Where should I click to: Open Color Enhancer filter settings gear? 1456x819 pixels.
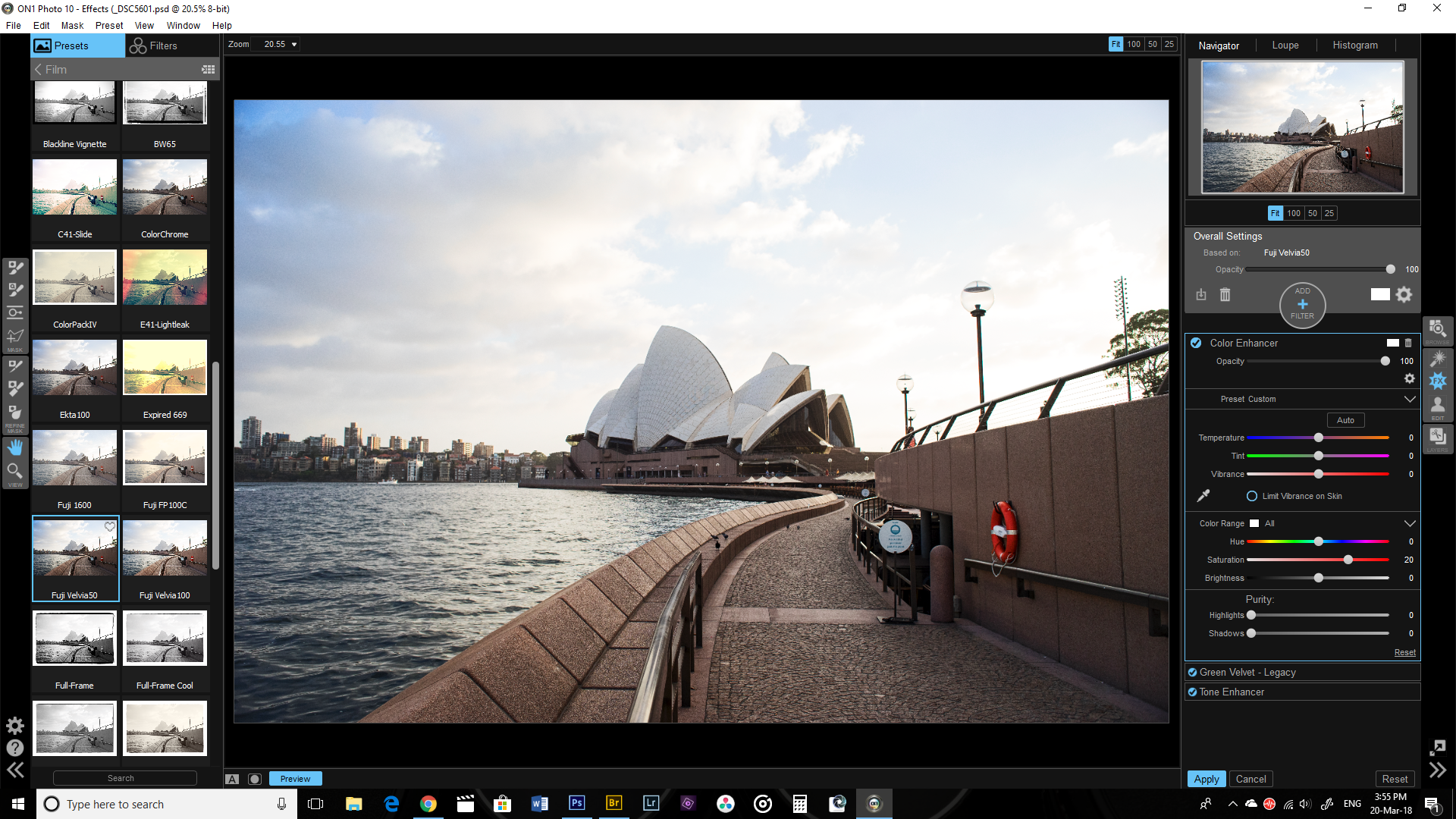pos(1410,378)
